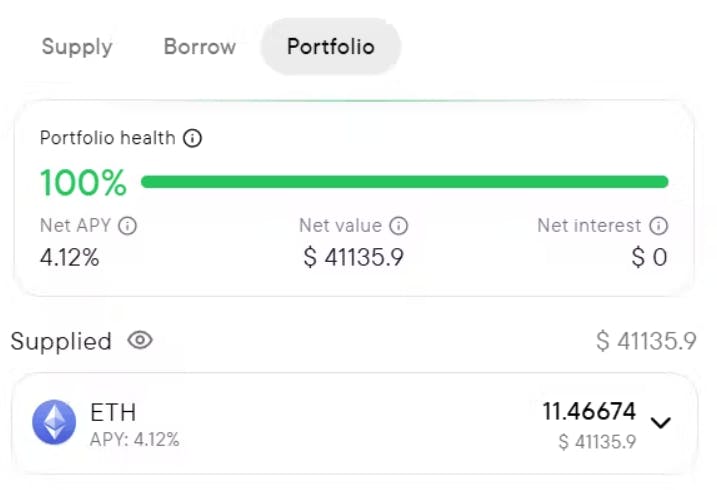Expand the ETH position chevron

661,422
